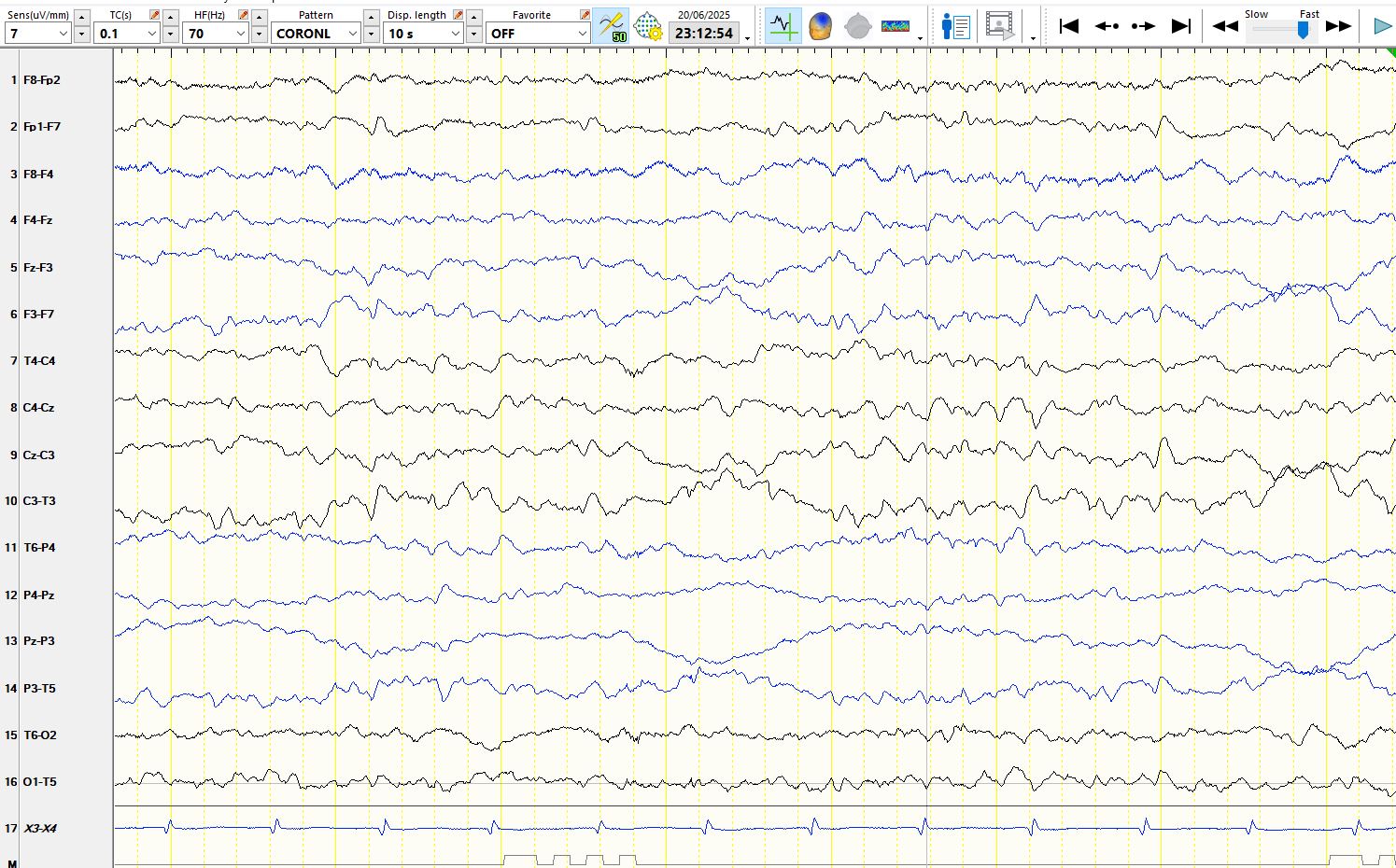
Task: Click the fast rewind button
Action: point(1225,26)
